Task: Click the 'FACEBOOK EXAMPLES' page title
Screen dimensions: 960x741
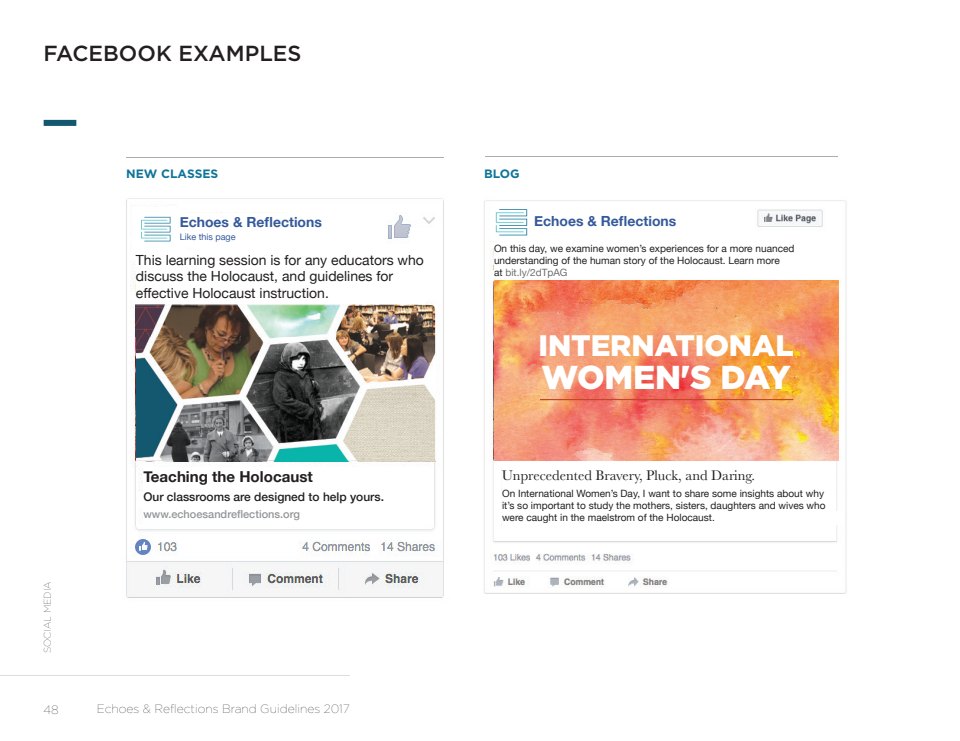Action: pyautogui.click(x=172, y=53)
